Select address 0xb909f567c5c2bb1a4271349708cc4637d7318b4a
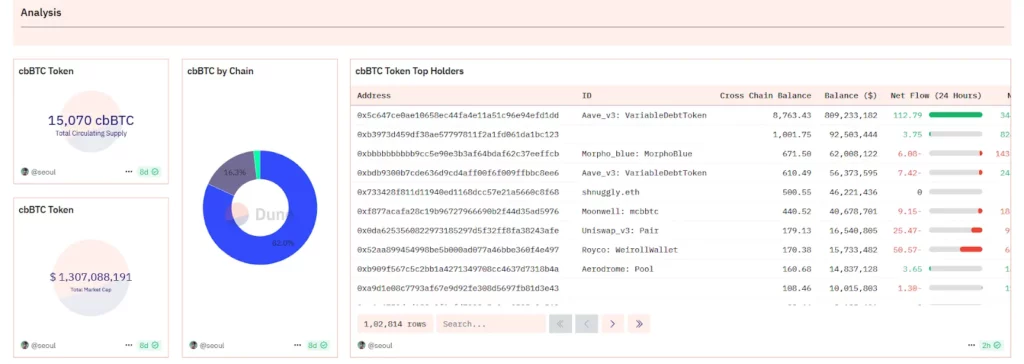The width and height of the screenshot is (1024, 364). click(x=458, y=269)
